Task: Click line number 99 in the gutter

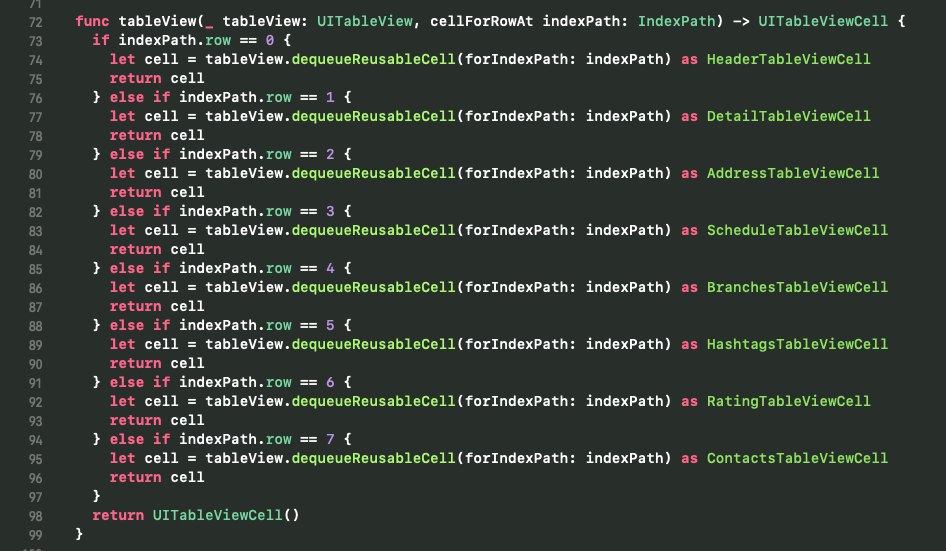Action: click(x=36, y=535)
